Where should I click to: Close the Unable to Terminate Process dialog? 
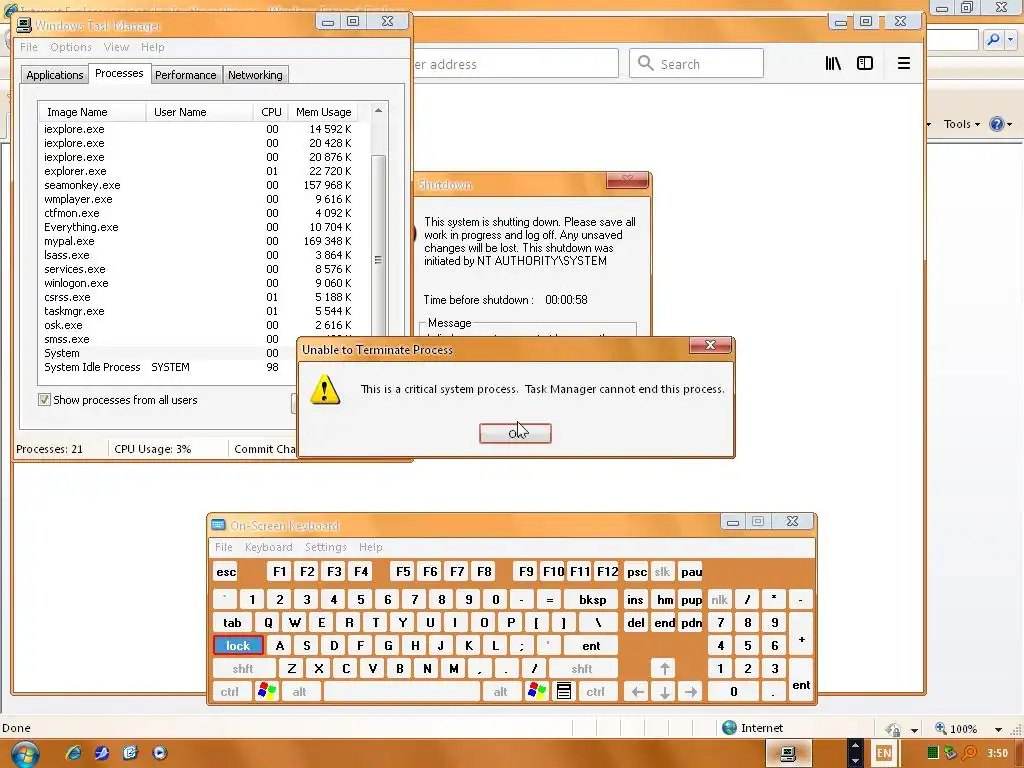coord(711,345)
